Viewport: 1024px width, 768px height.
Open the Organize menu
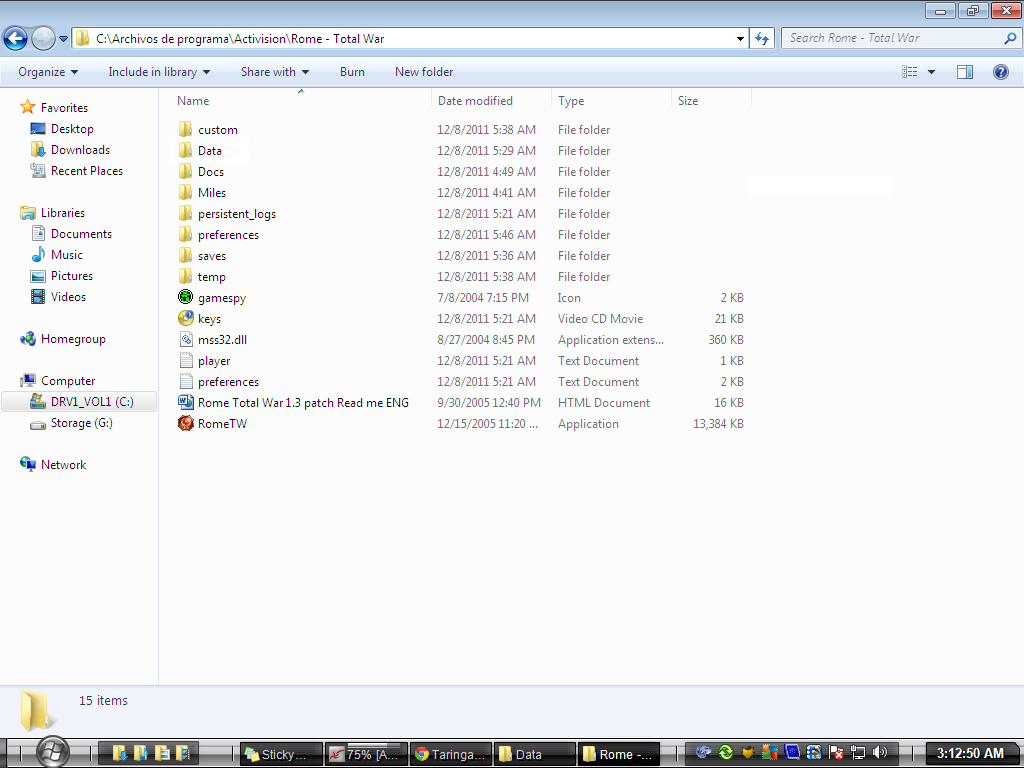pyautogui.click(x=48, y=72)
